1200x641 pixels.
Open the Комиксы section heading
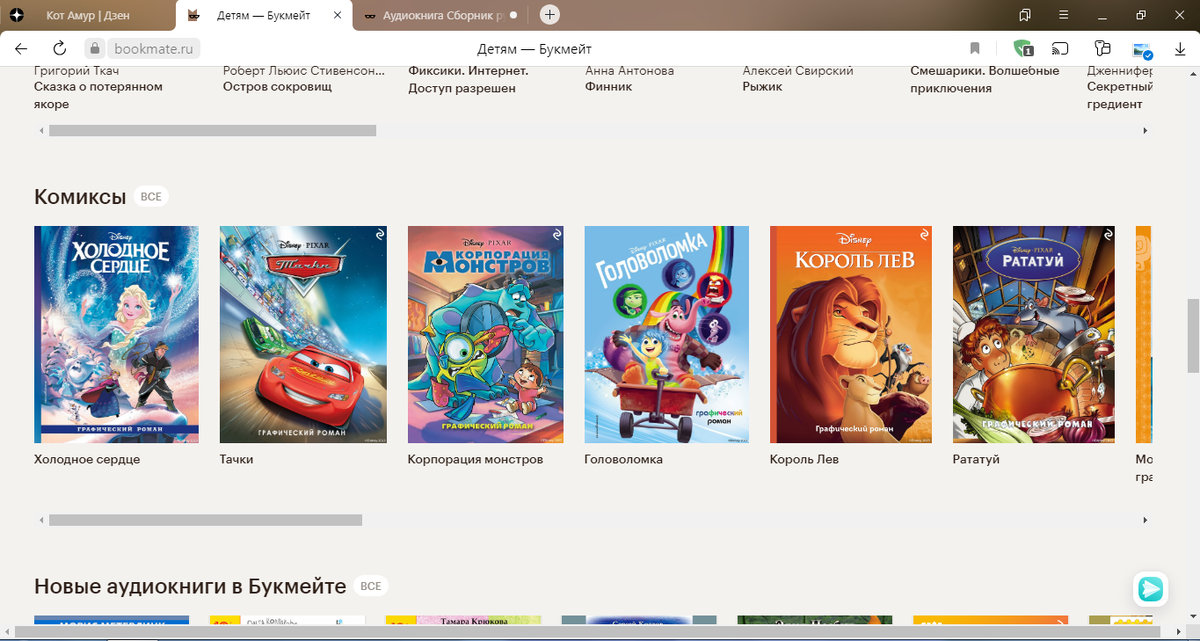click(80, 196)
